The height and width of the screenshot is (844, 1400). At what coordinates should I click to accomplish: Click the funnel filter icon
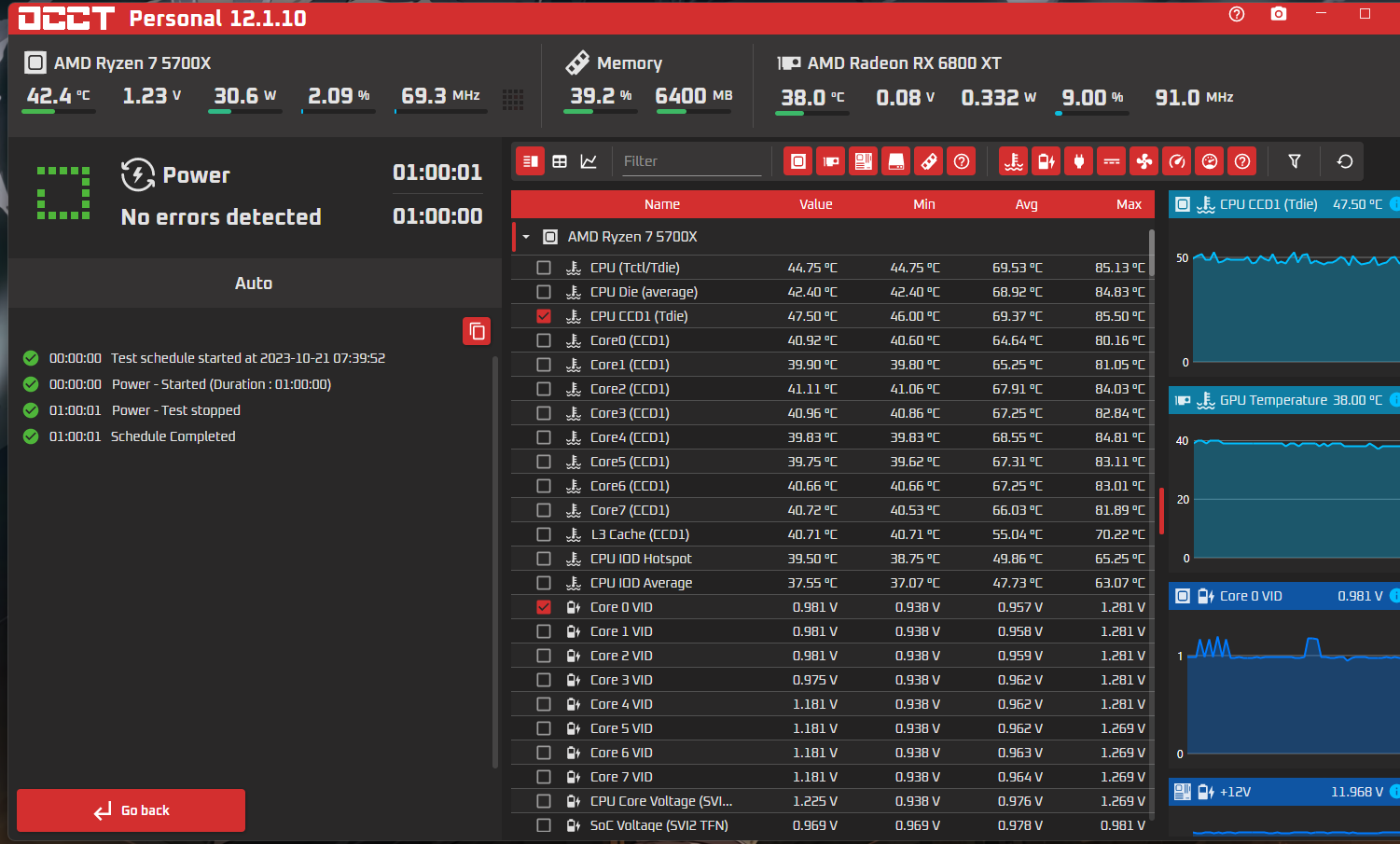[1295, 161]
